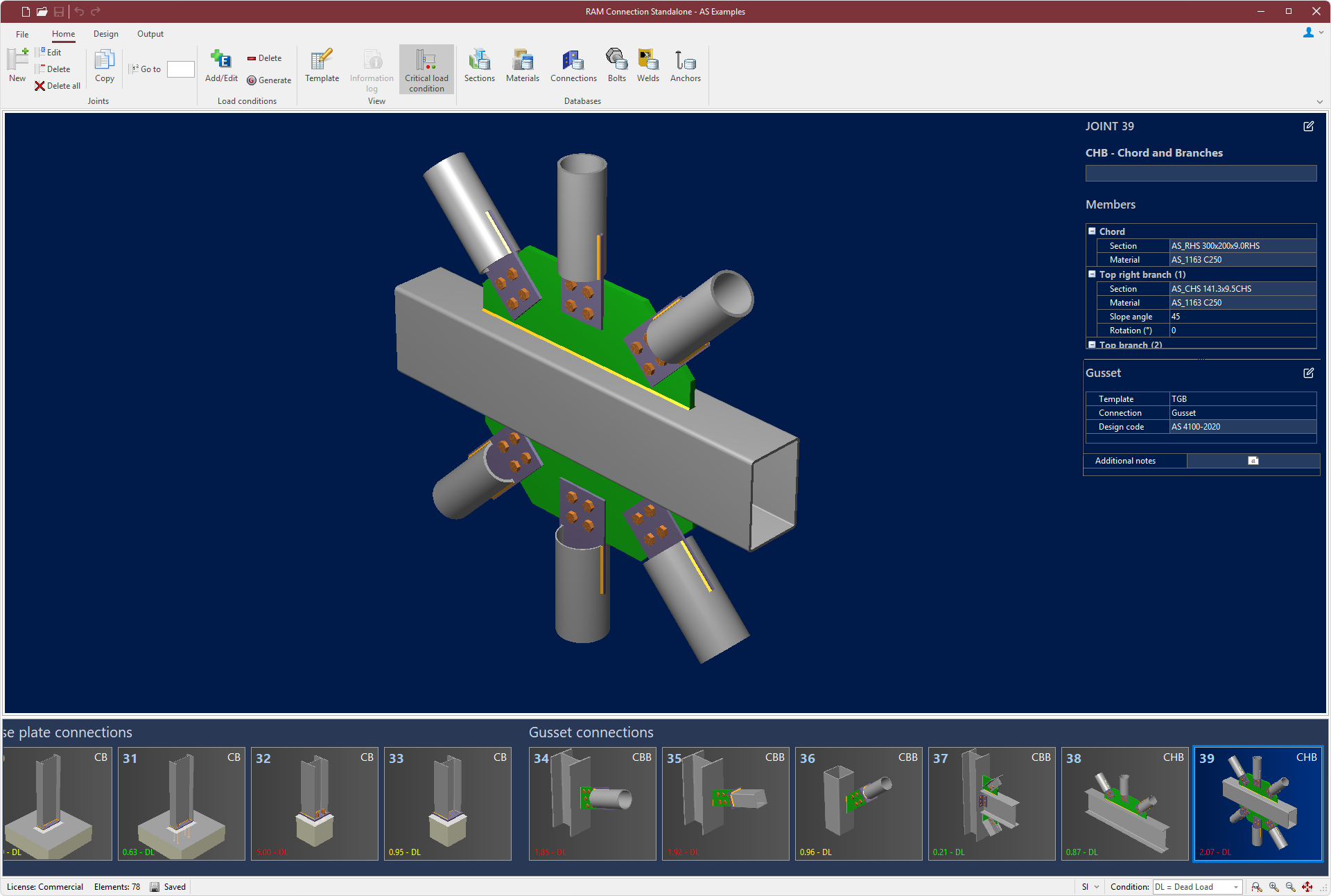This screenshot has height=896, width=1331.
Task: Open the Output tab
Action: (x=150, y=34)
